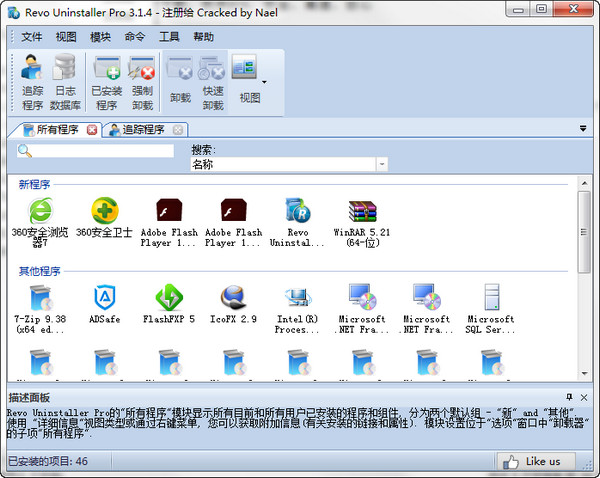Select the FlashFXP 5 program icon

[x=169, y=298]
